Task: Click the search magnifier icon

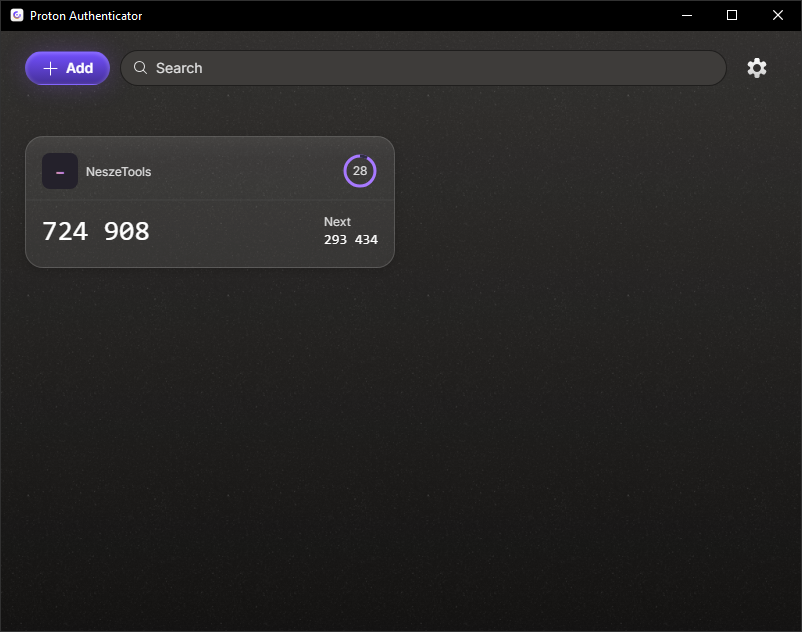Action: click(x=141, y=68)
